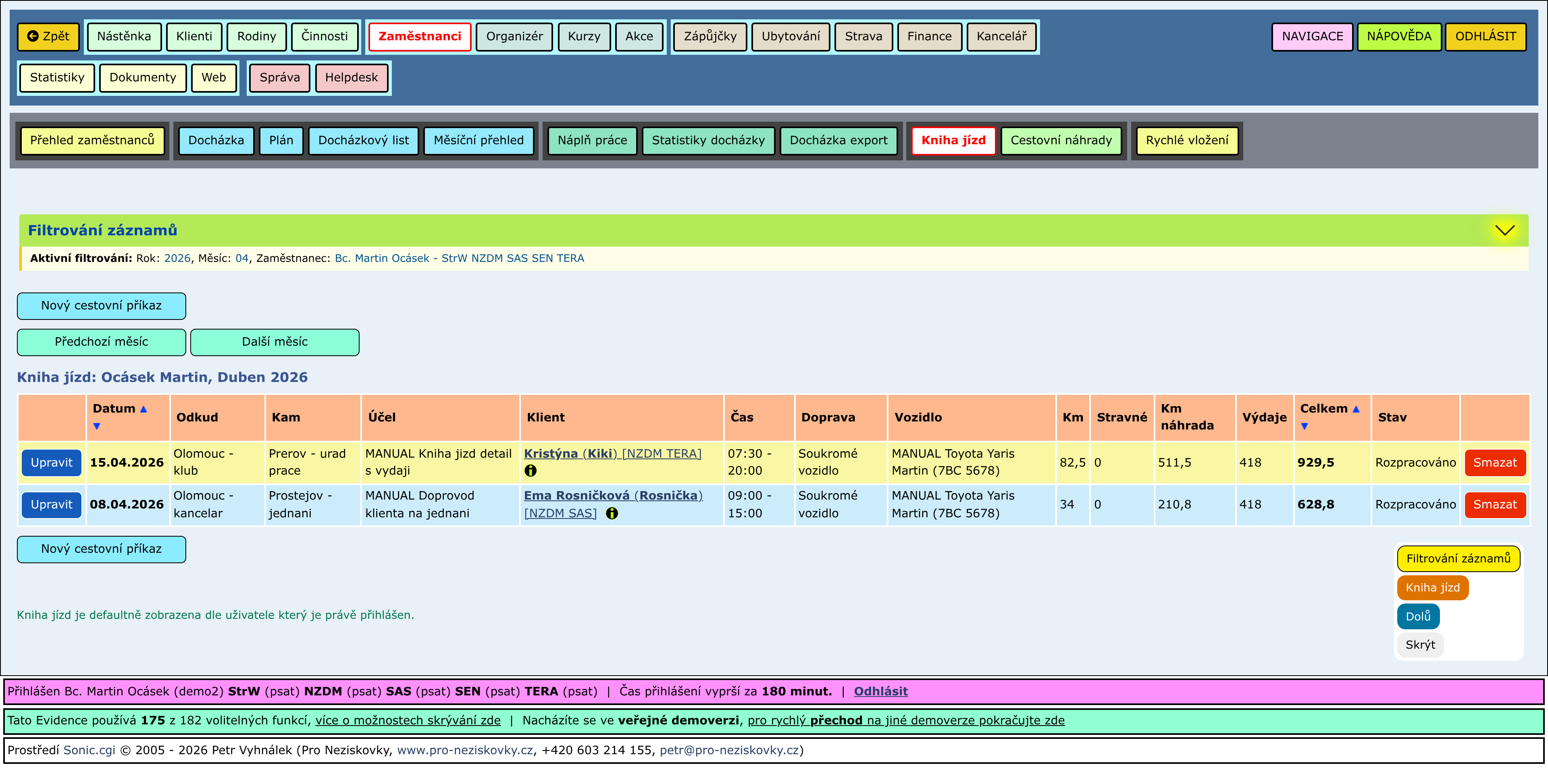Switch to Docházka tab
Viewport: 1548px width, 784px height.
coord(216,141)
